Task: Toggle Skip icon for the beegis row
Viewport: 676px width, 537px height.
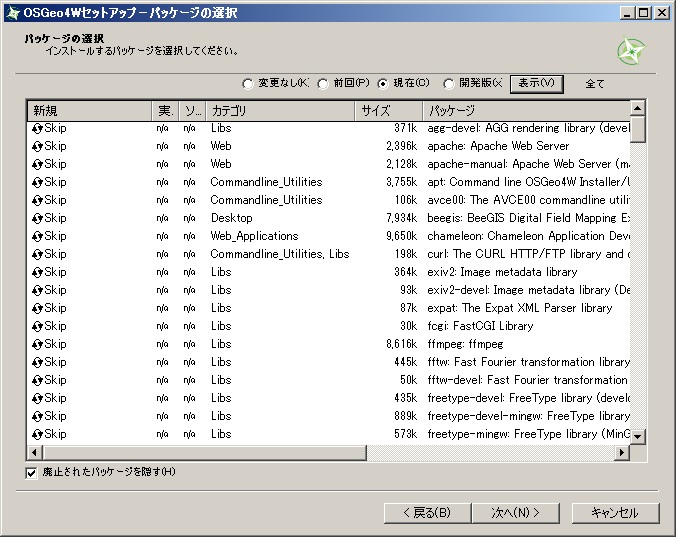Action: coord(37,218)
